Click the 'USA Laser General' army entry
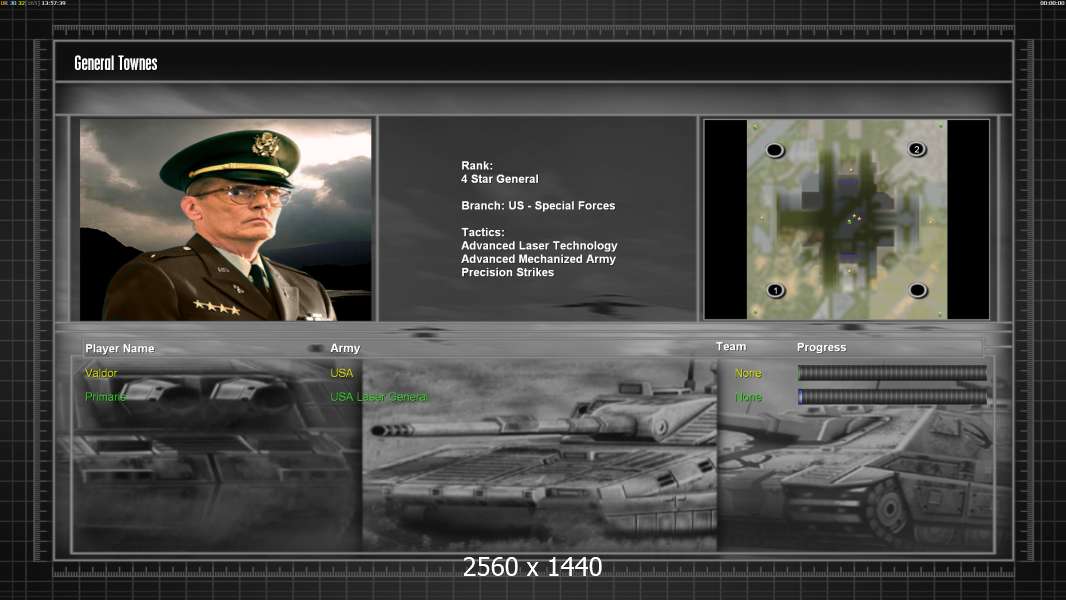Viewport: 1066px width, 600px height. click(379, 397)
